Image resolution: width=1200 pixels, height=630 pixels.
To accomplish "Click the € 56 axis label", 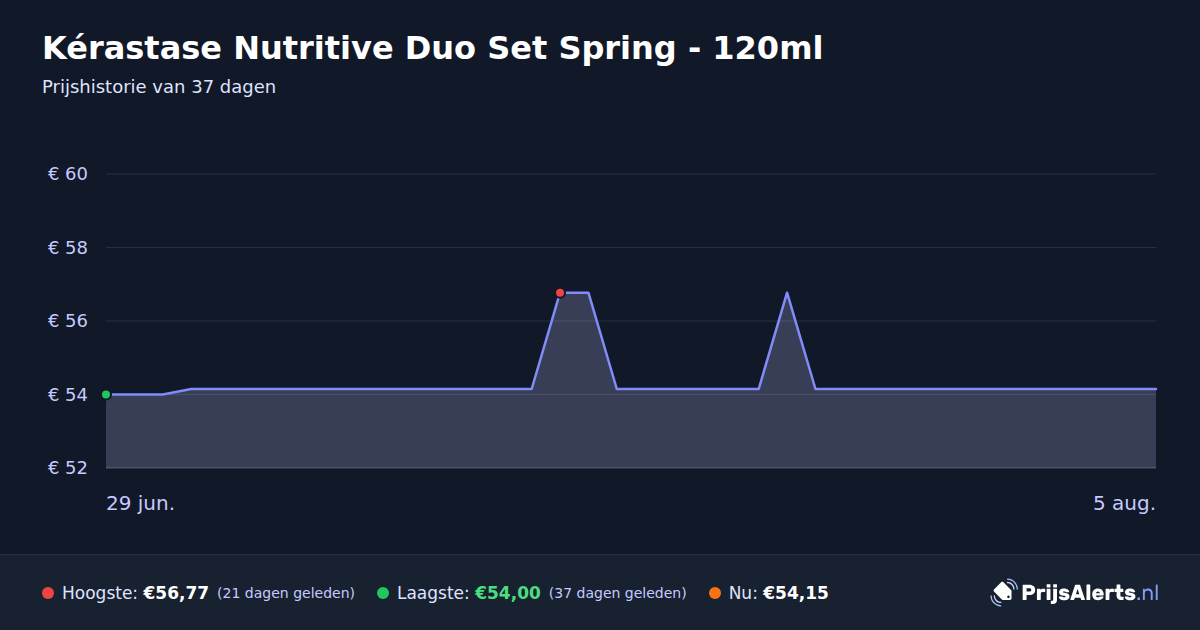I will 68,321.
